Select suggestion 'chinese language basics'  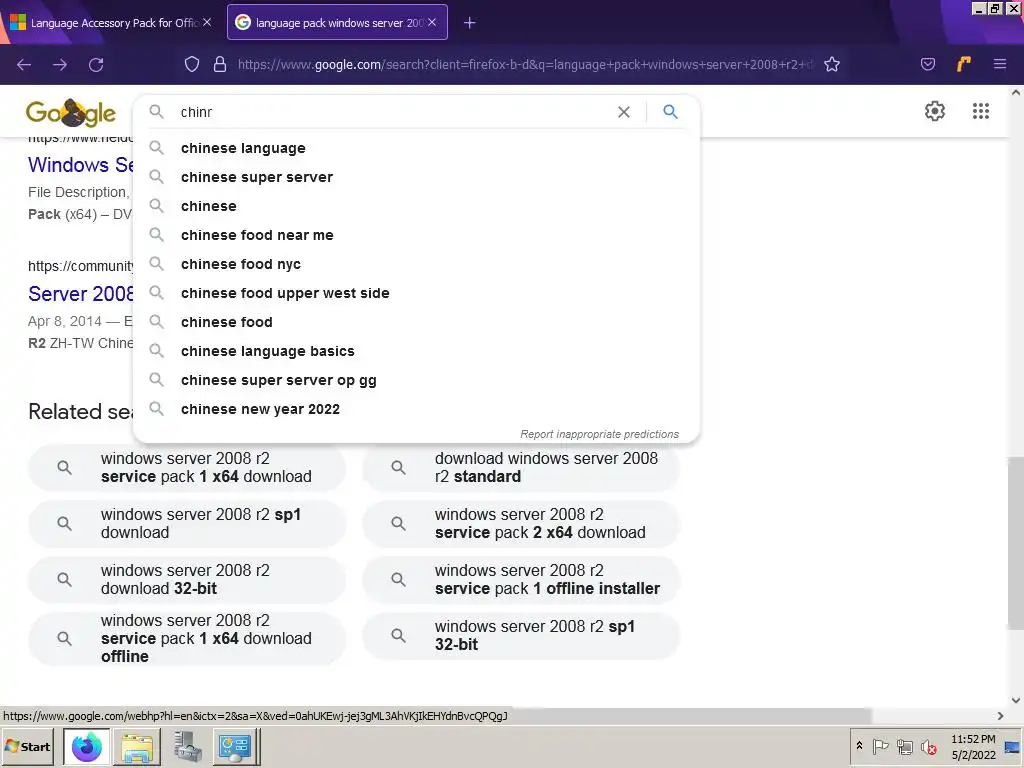pos(417,351)
